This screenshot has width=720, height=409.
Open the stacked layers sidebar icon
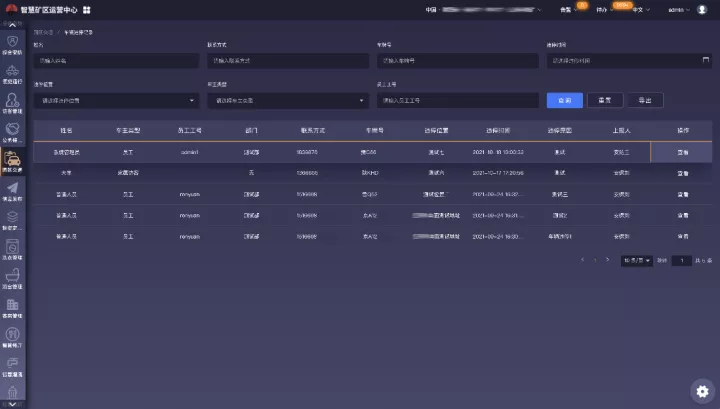tap(12, 217)
